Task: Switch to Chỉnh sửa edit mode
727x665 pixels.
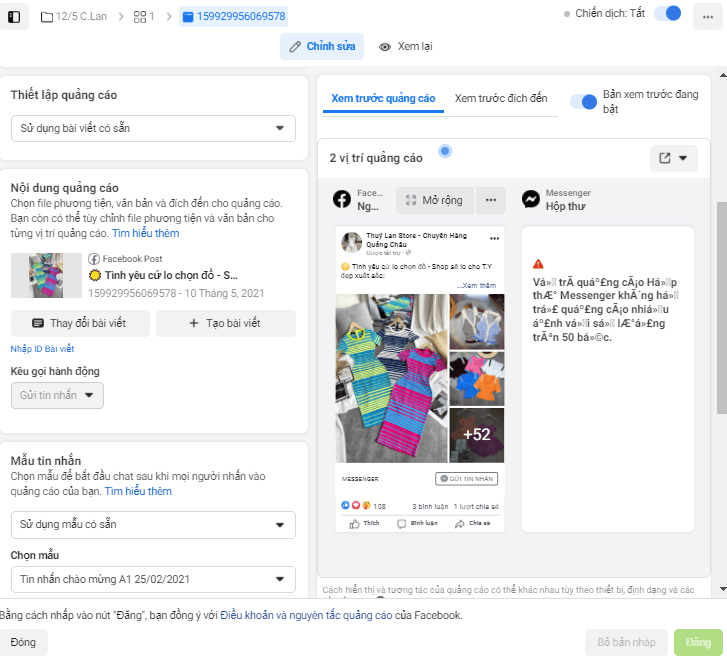Action: 322,46
